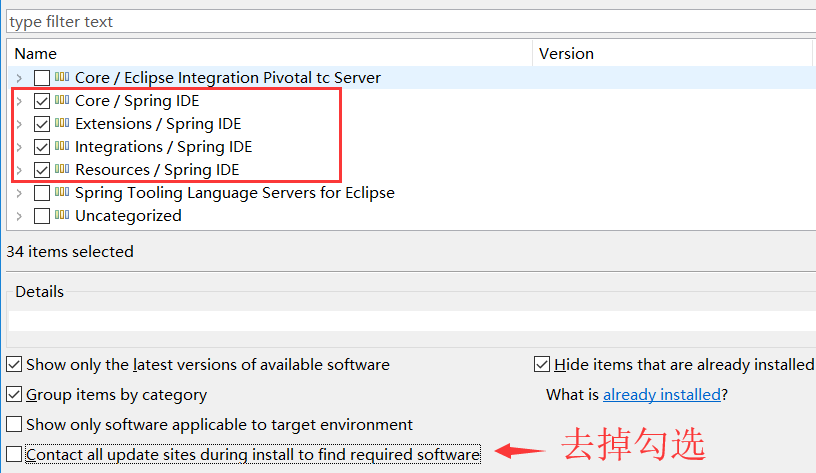
Task: Expand the Extensions / Spring IDE node
Action: (19, 124)
